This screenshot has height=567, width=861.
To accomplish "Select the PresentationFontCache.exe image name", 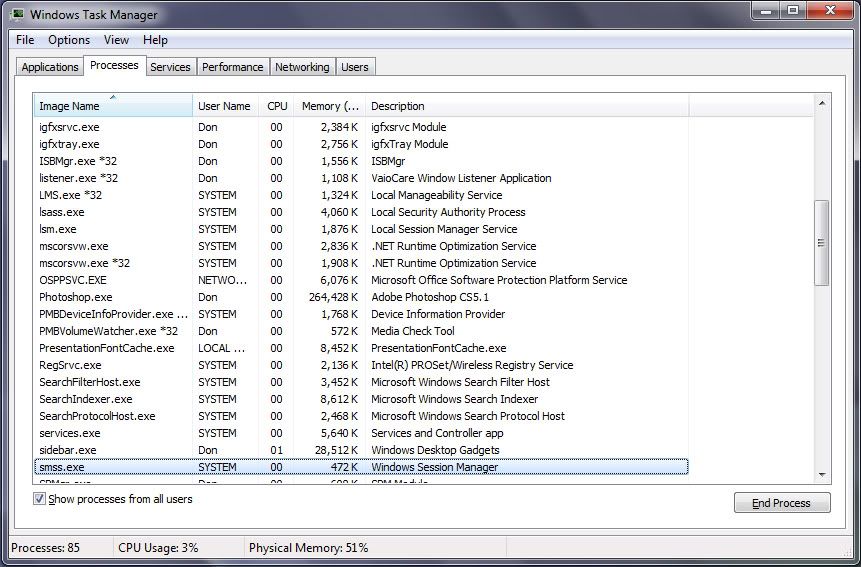I will pos(107,348).
